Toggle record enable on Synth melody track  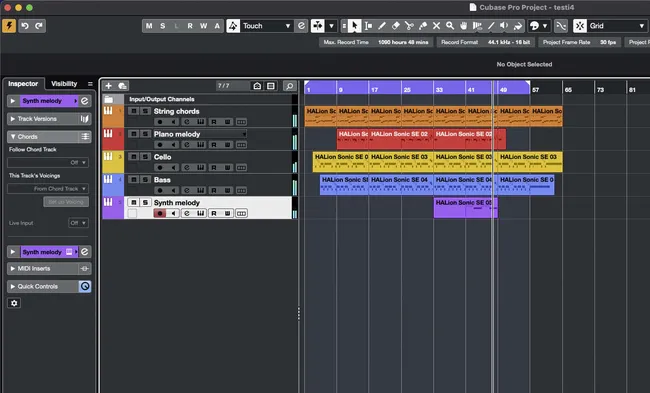pyautogui.click(x=160, y=213)
